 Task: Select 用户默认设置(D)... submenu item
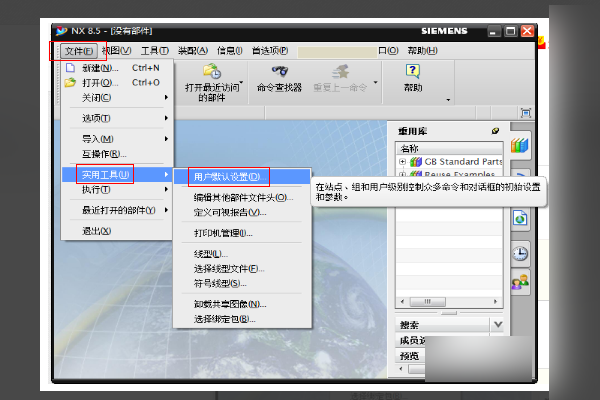point(242,177)
